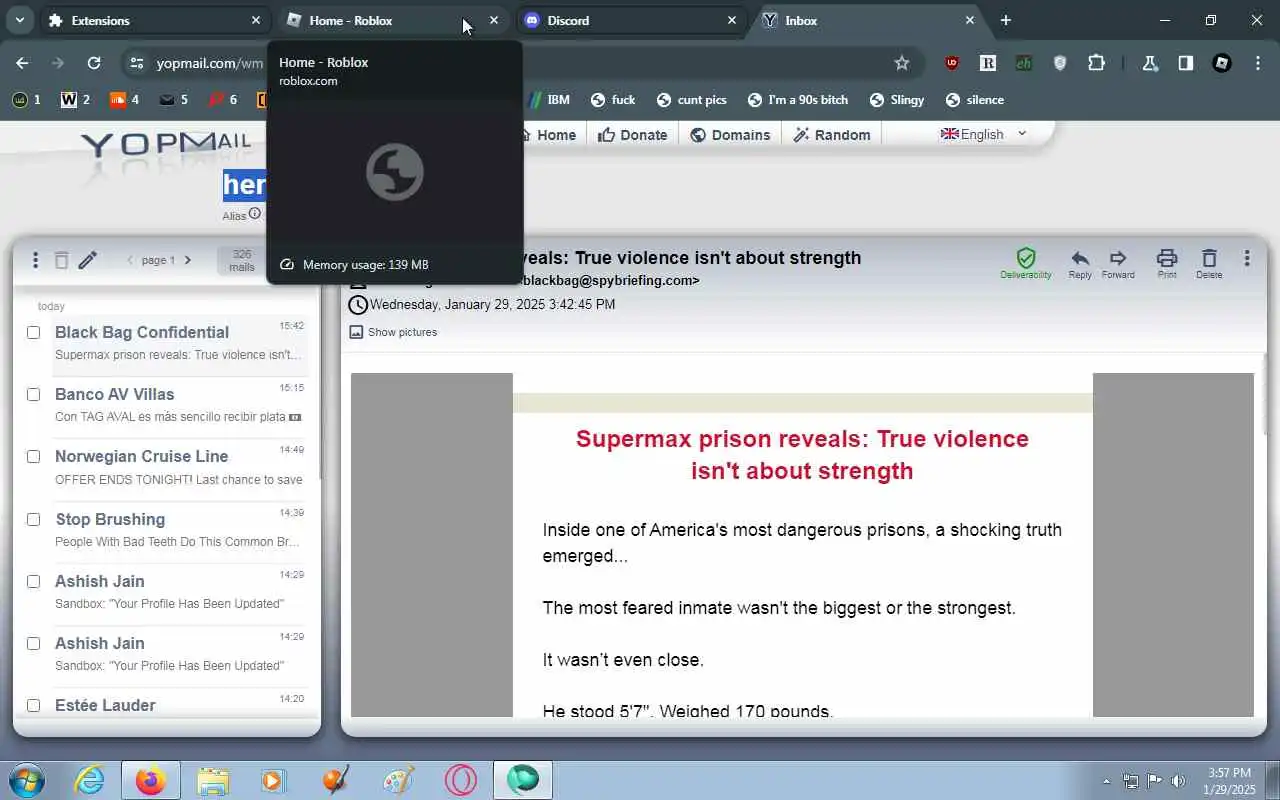Check Deliverability of the open email

point(1026,264)
